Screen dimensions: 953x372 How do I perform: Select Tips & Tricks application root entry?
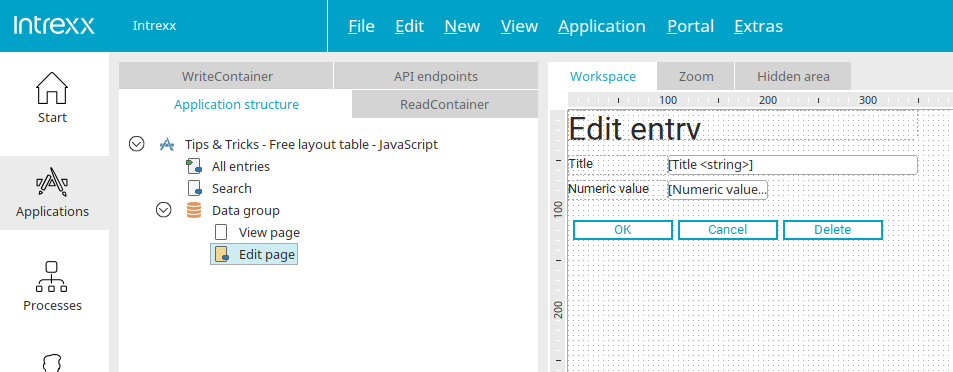311,144
